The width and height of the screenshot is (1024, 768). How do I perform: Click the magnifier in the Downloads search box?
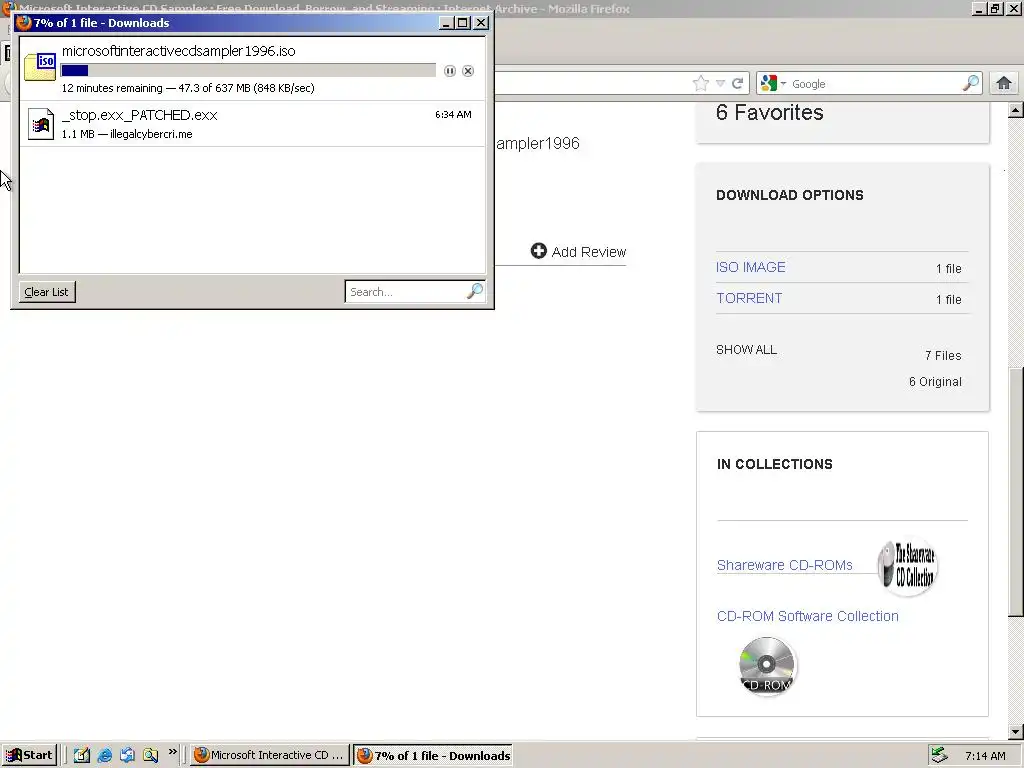[475, 291]
